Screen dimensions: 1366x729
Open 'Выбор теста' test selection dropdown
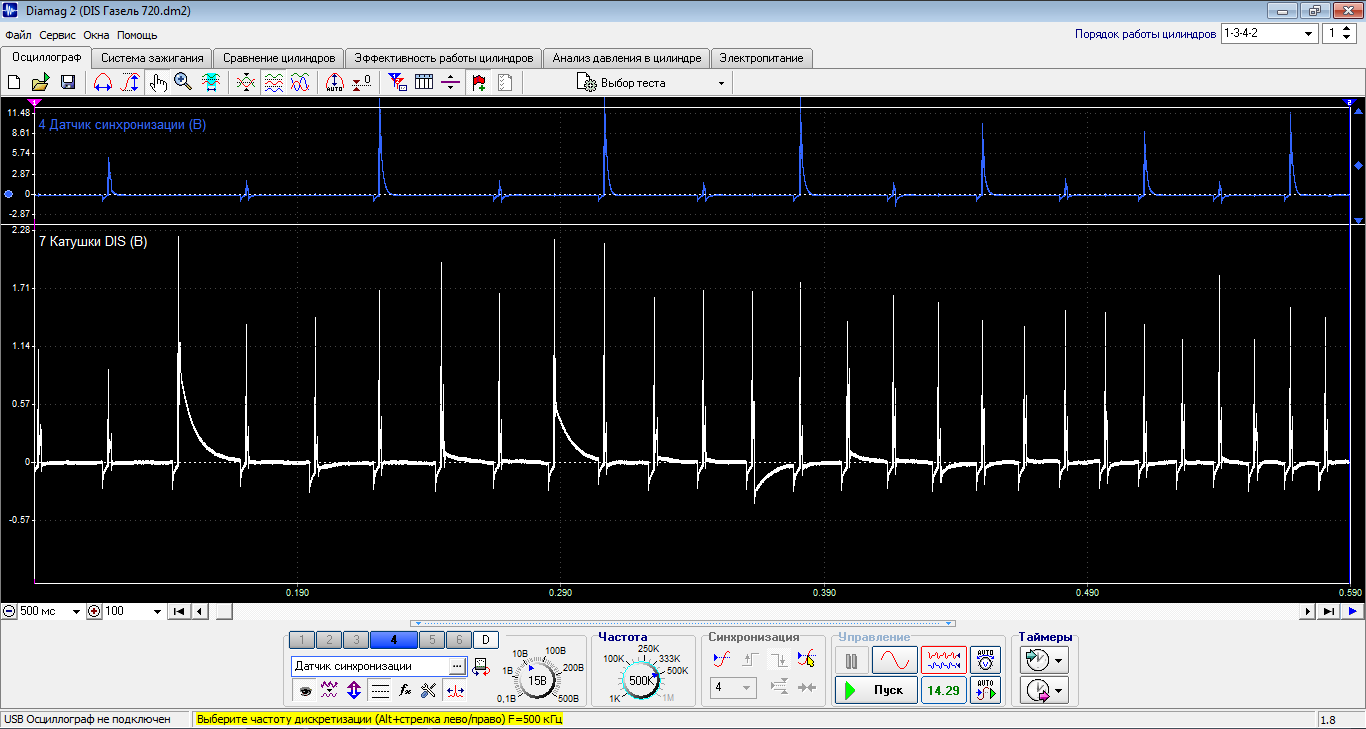[x=651, y=83]
